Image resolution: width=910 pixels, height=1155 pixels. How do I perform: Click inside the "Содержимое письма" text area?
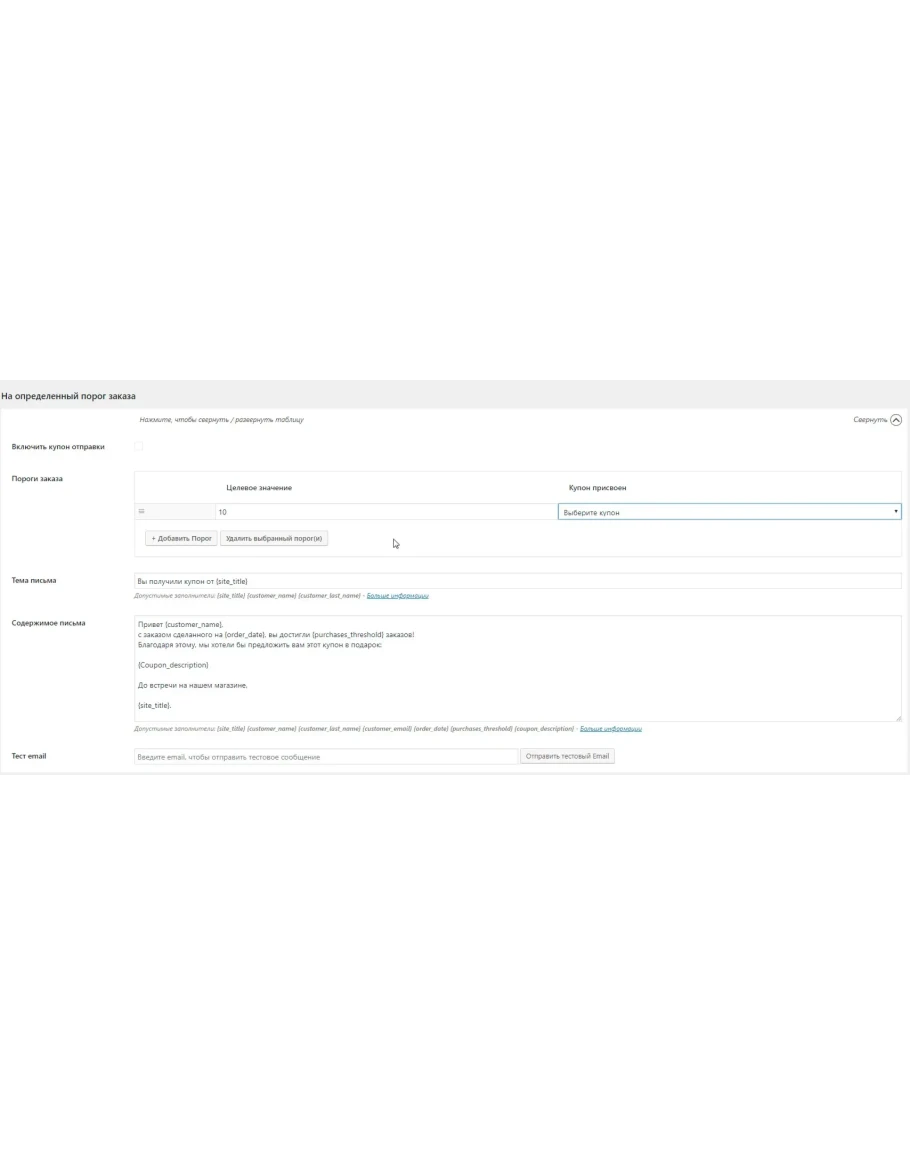click(517, 667)
